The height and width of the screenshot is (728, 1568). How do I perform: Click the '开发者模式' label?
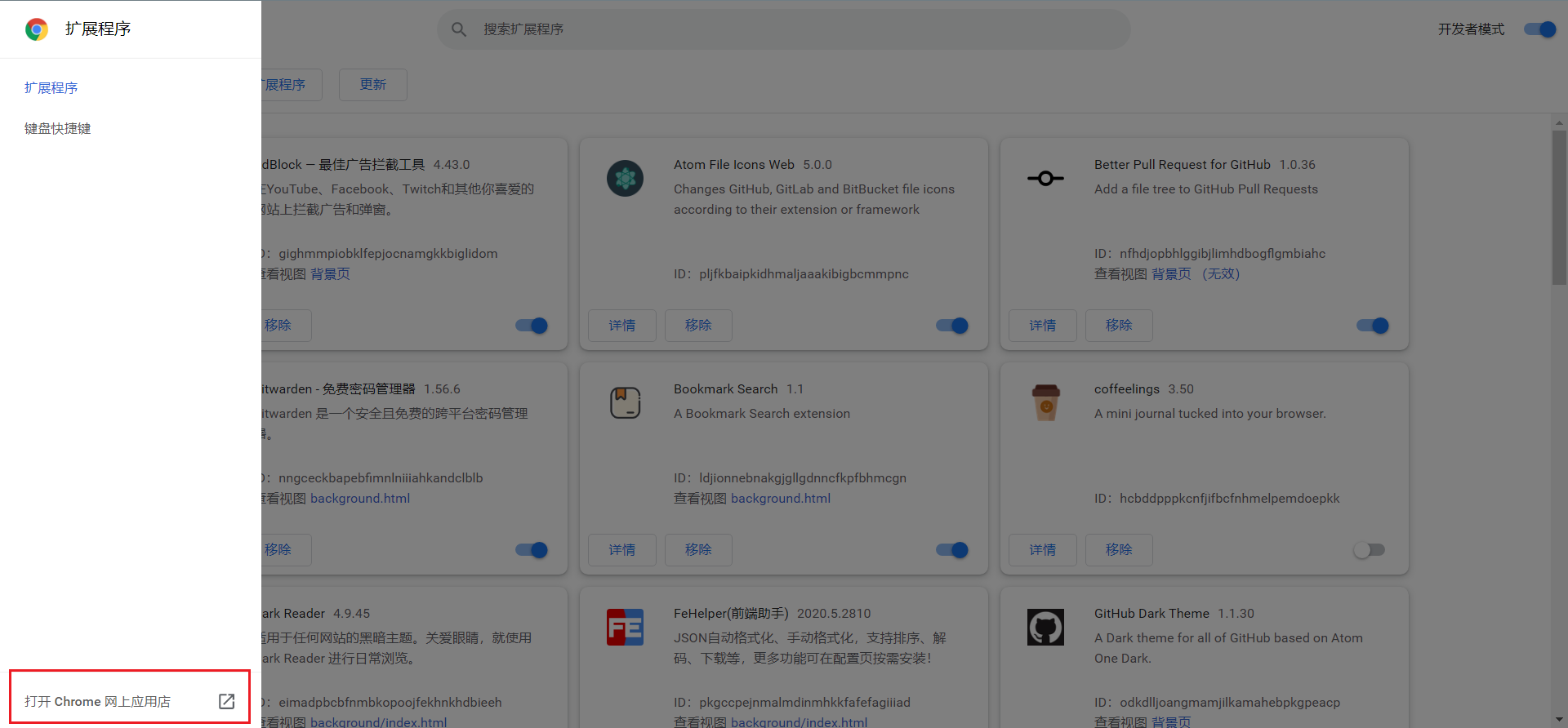point(1471,29)
